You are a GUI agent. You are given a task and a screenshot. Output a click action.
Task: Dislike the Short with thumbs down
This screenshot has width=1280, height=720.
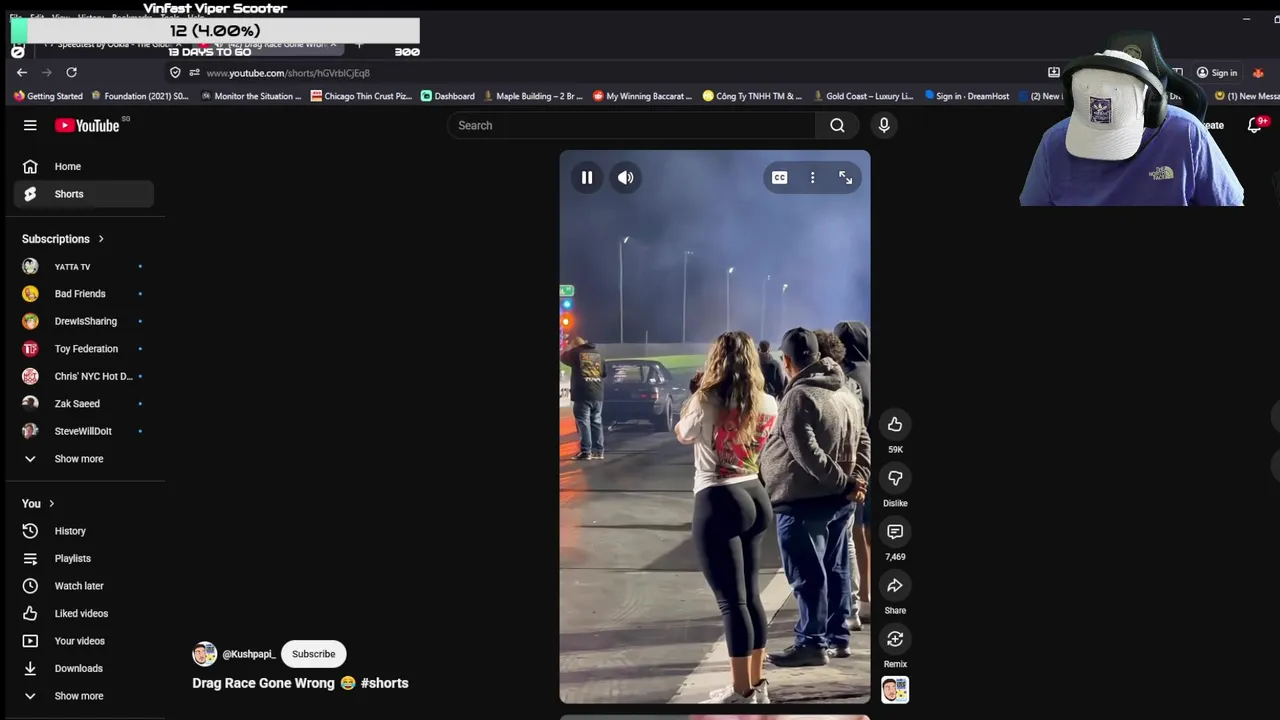point(895,478)
